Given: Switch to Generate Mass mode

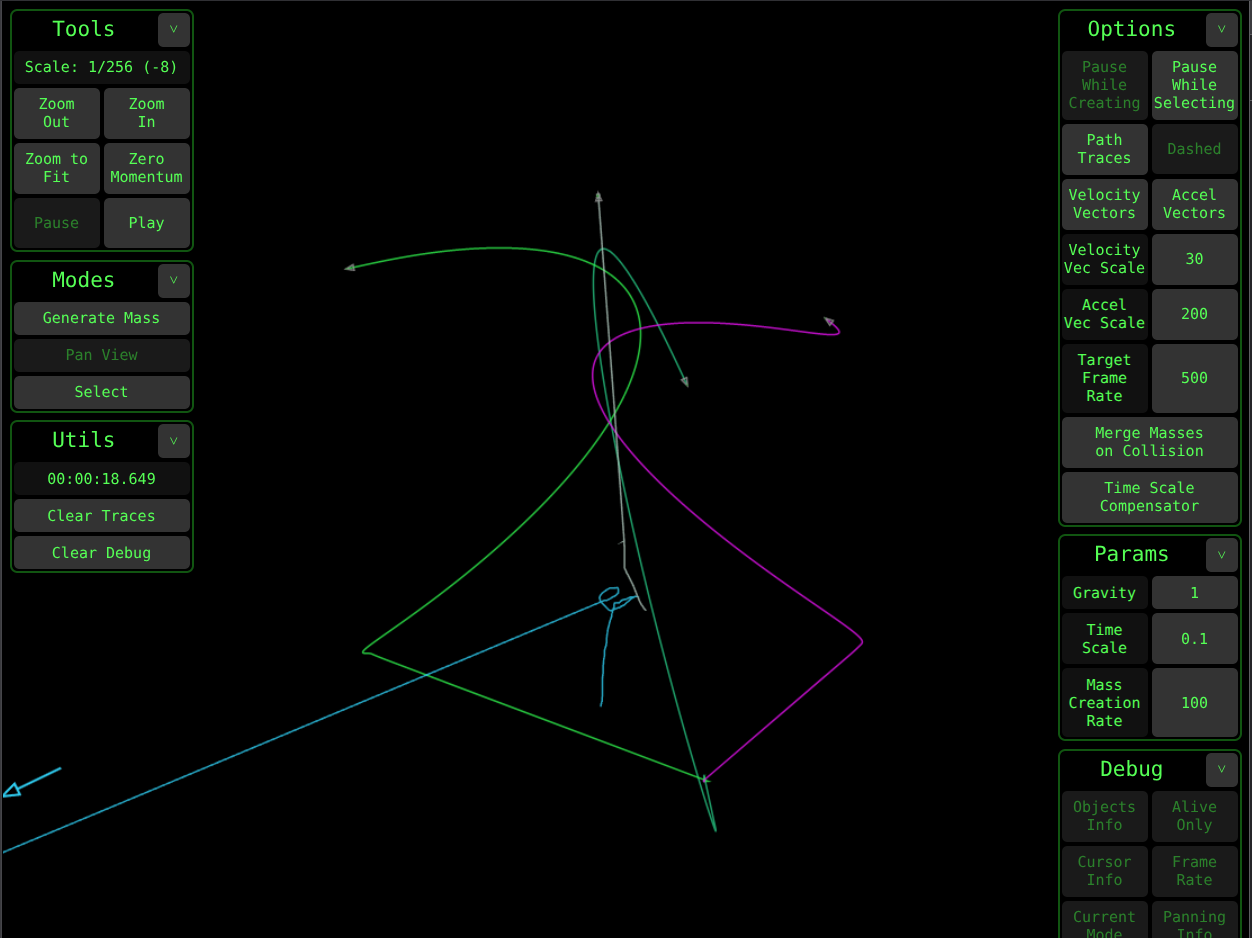Looking at the screenshot, I should coord(102,318).
